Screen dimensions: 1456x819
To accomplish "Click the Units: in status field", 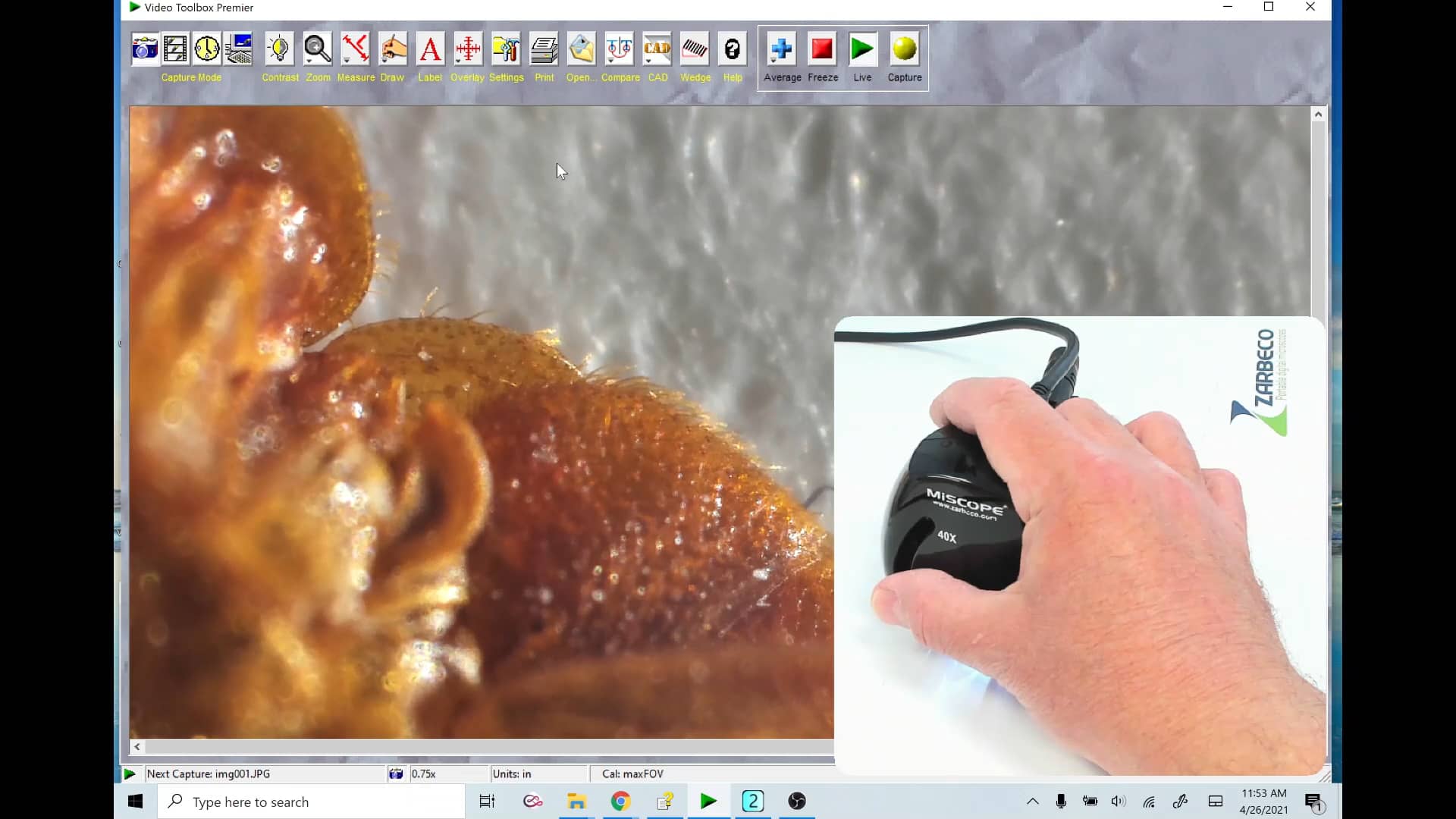I will click(x=539, y=774).
